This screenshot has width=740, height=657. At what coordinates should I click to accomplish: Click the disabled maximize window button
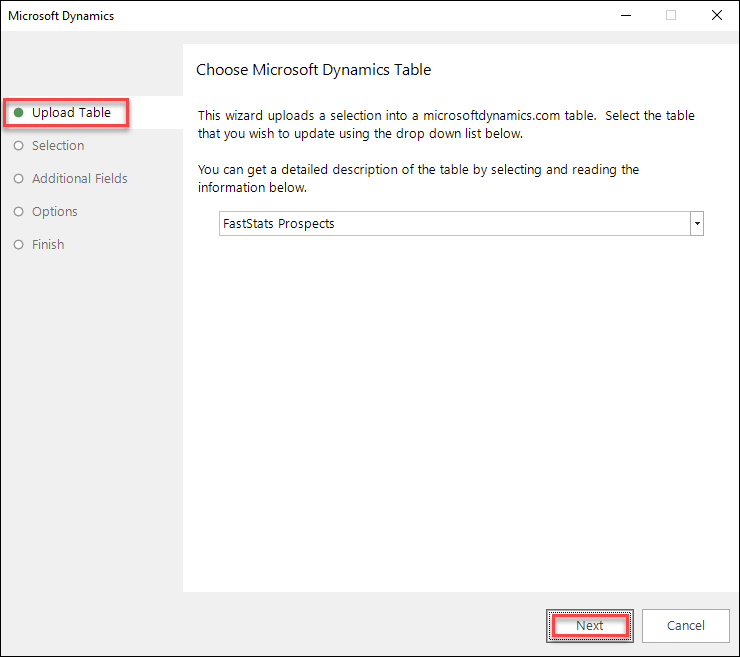(x=671, y=15)
